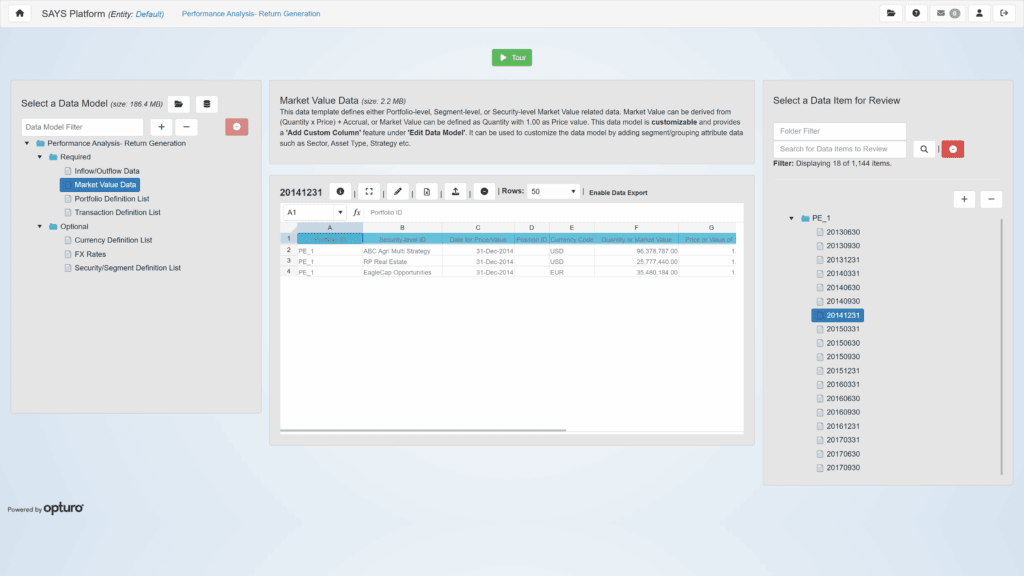Collapse the PE_1 folder

pos(791,218)
